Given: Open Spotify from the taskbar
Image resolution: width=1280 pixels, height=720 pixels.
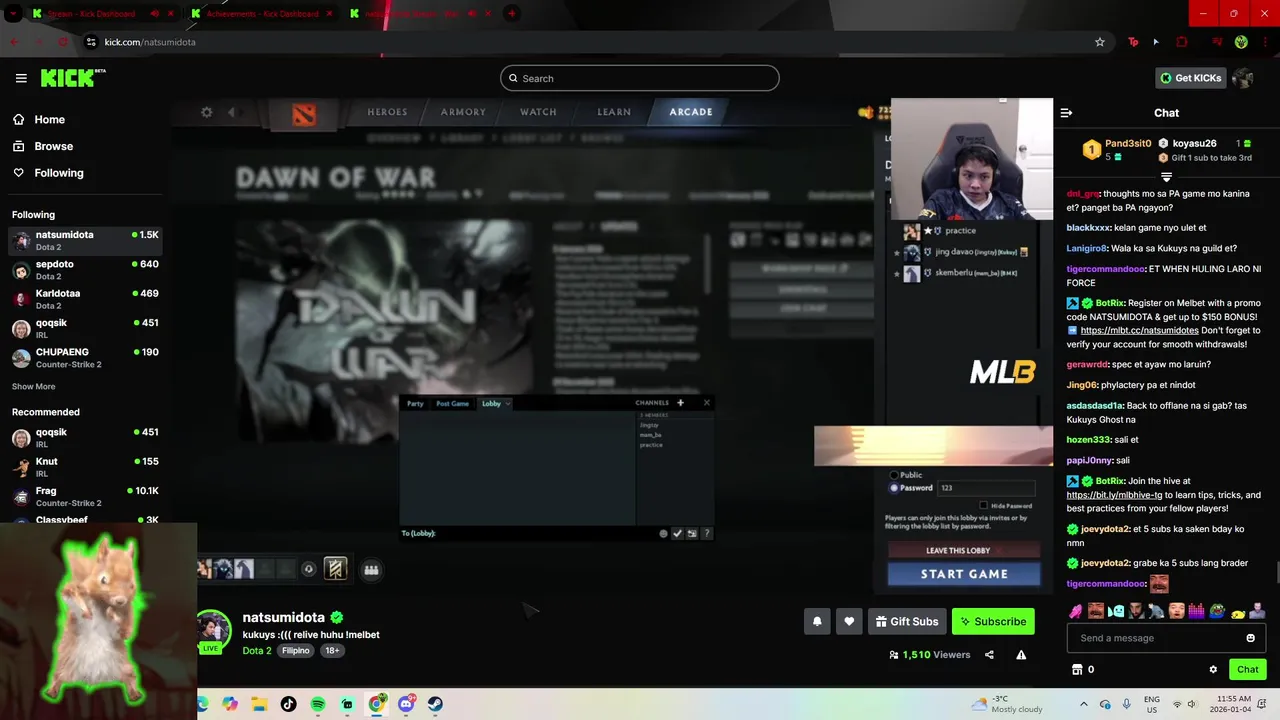Looking at the screenshot, I should [318, 704].
